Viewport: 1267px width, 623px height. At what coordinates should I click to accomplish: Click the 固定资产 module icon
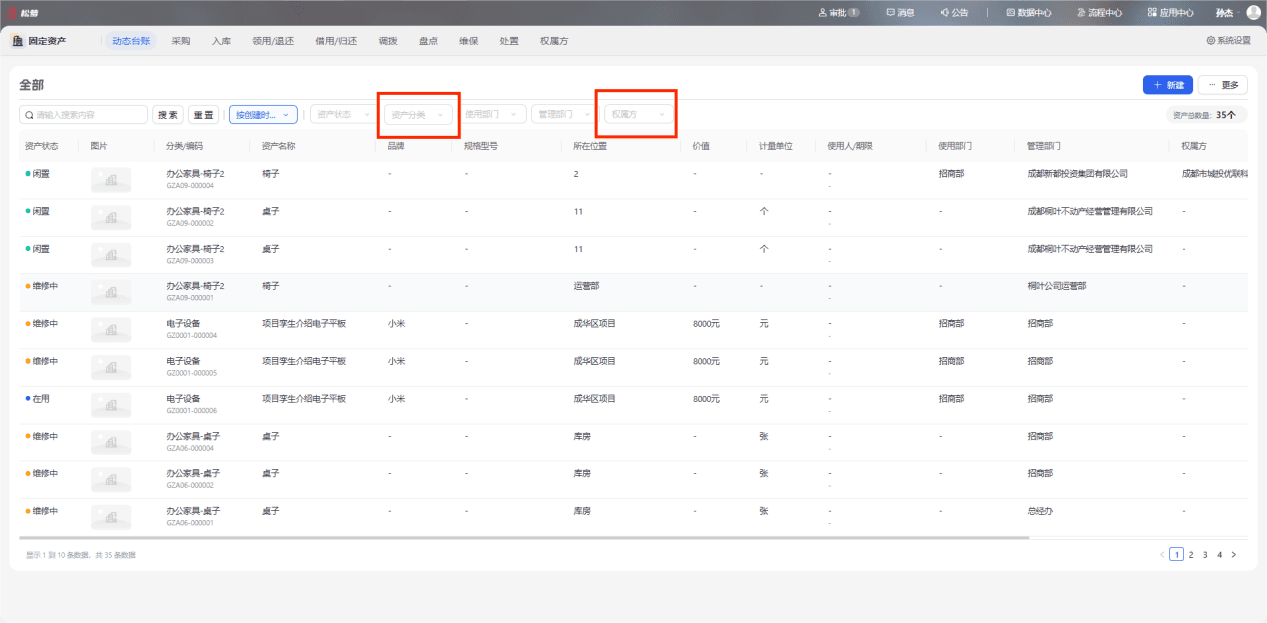(x=18, y=41)
